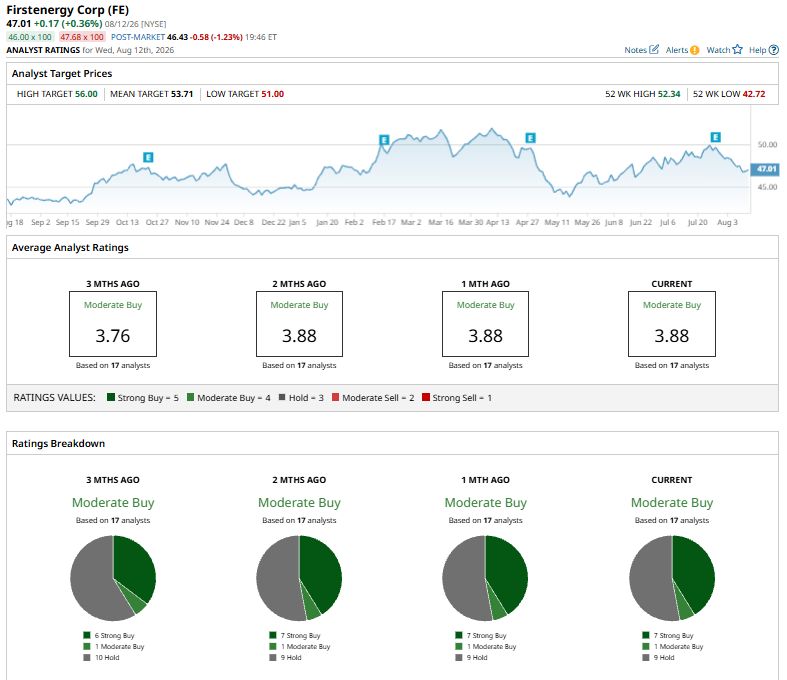Image resolution: width=787 pixels, height=680 pixels.
Task: Click the Aug 3 date label on chart
Action: (x=727, y=222)
